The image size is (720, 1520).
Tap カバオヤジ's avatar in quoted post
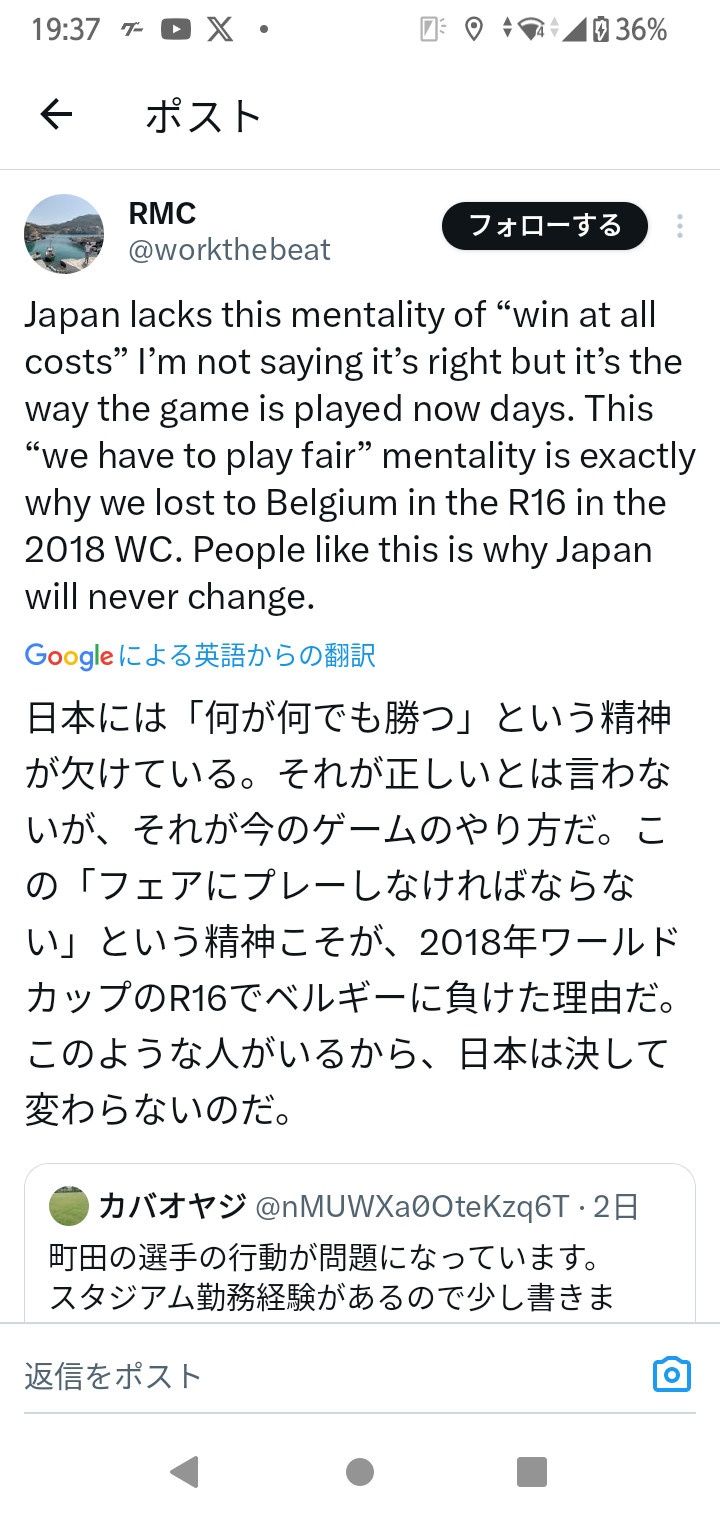click(x=69, y=1206)
